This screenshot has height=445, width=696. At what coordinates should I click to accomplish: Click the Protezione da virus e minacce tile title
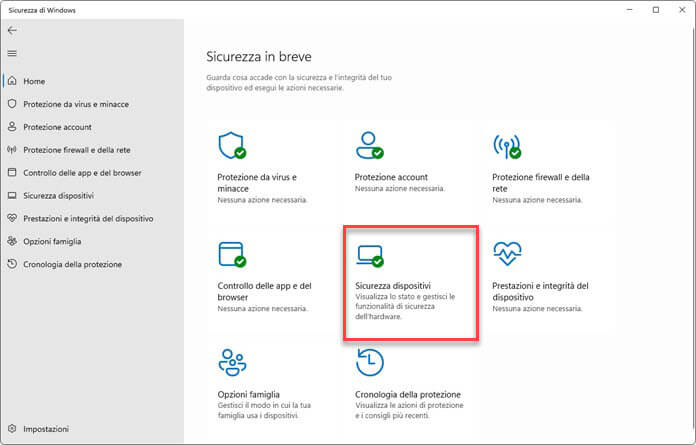click(257, 183)
